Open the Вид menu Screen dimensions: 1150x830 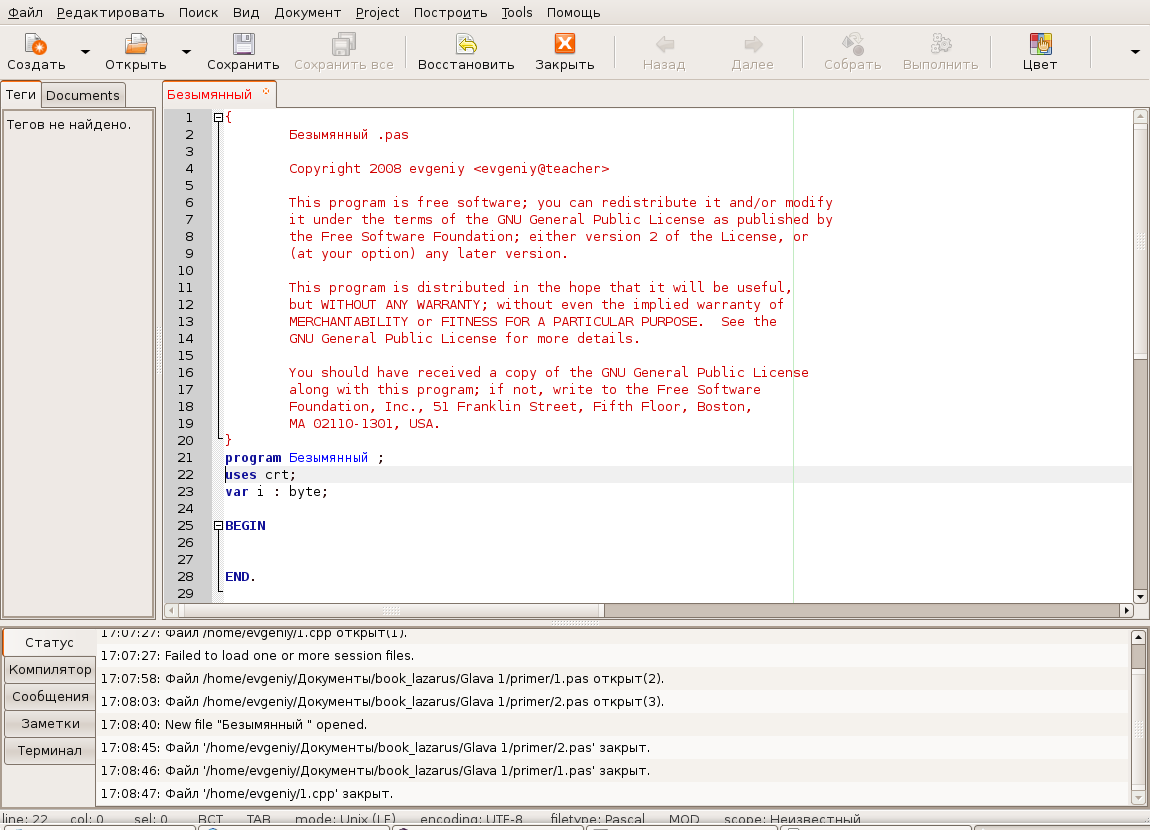246,12
